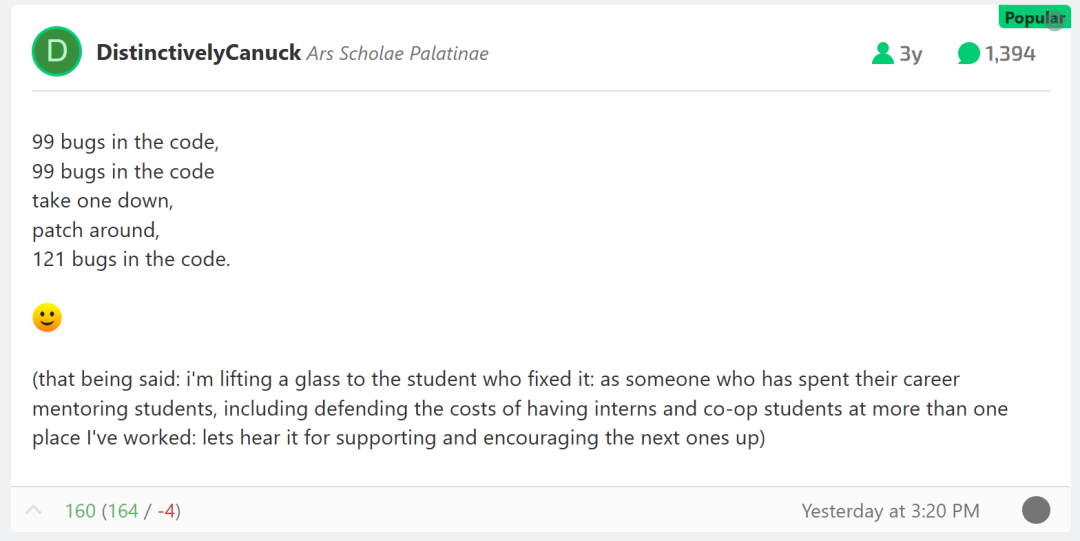The image size is (1080, 541).
Task: Open the 1,394 post count
Action: (x=1010, y=54)
